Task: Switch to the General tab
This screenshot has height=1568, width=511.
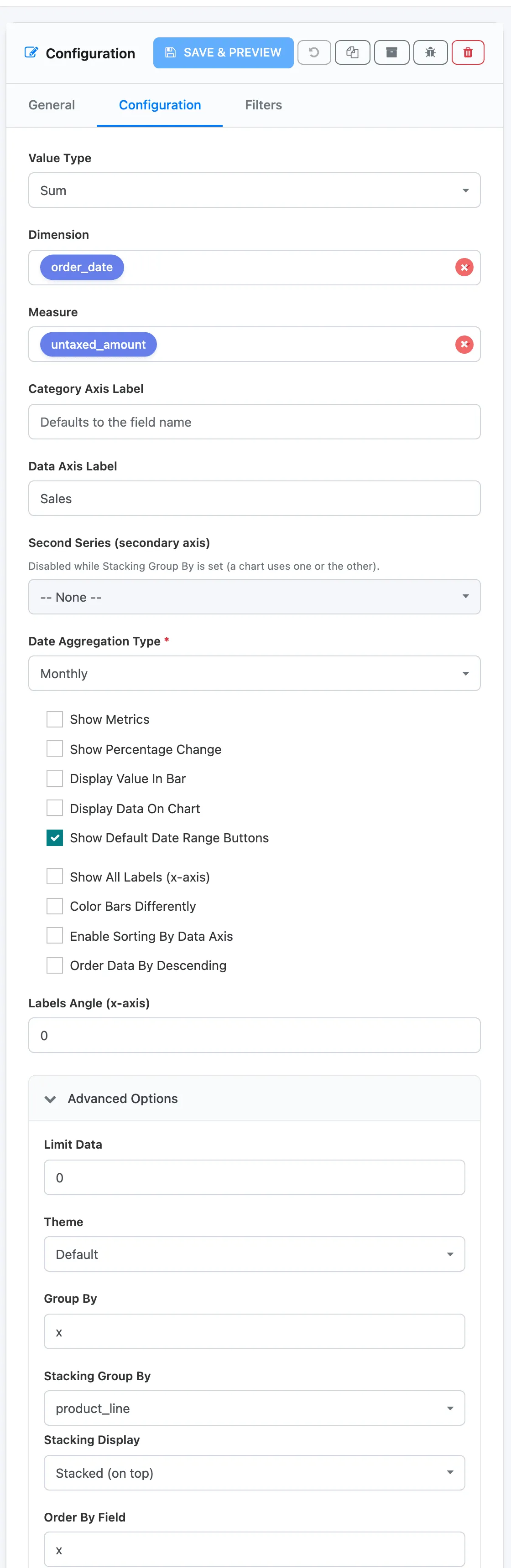Action: coord(52,105)
